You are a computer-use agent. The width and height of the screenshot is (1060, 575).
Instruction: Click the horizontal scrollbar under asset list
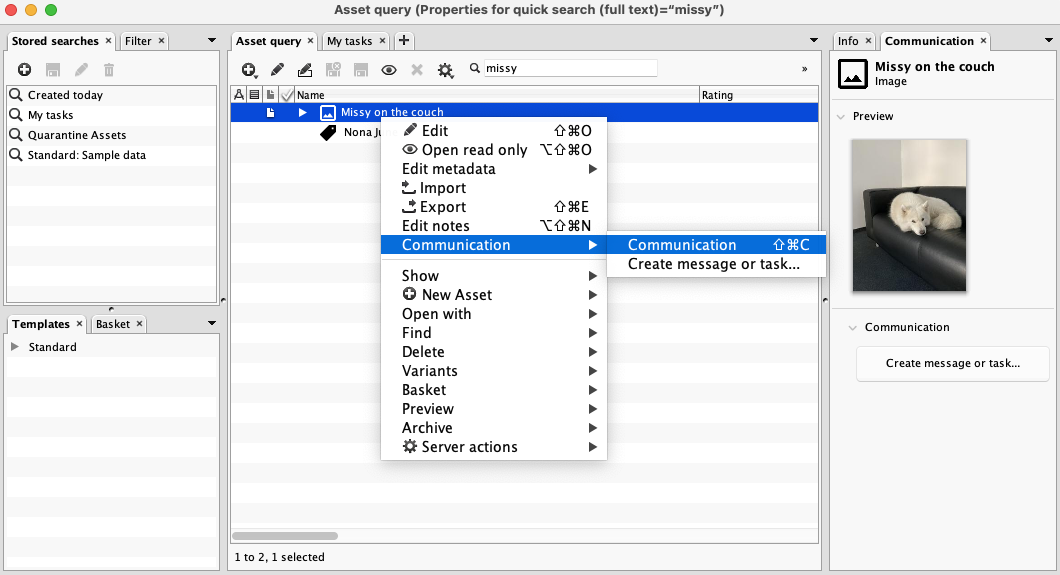[x=285, y=536]
